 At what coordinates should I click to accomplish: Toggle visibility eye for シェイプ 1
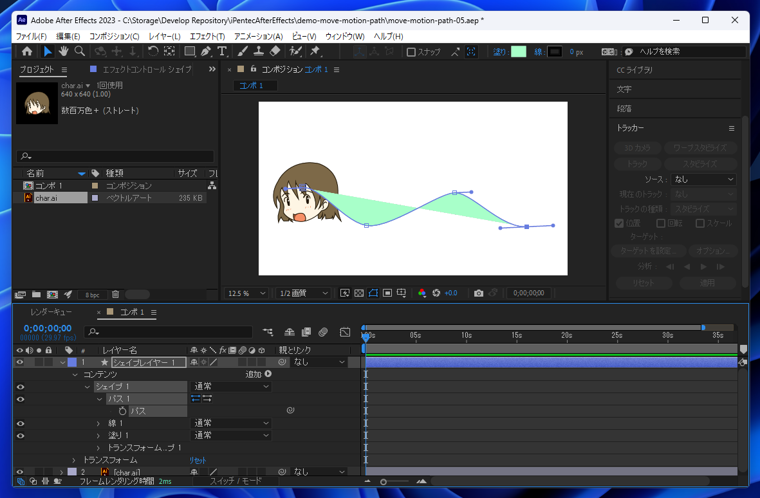point(19,386)
